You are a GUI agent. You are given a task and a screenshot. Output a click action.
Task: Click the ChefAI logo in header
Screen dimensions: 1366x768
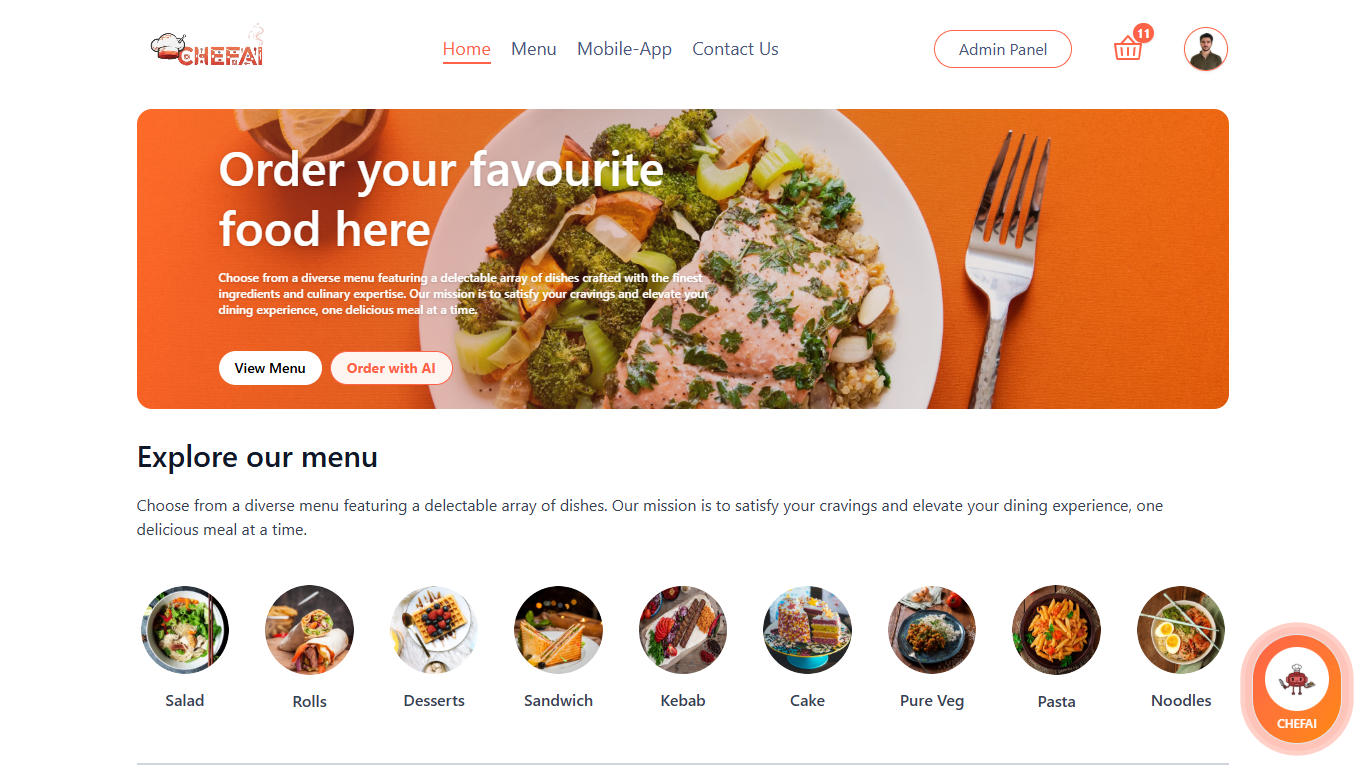208,47
